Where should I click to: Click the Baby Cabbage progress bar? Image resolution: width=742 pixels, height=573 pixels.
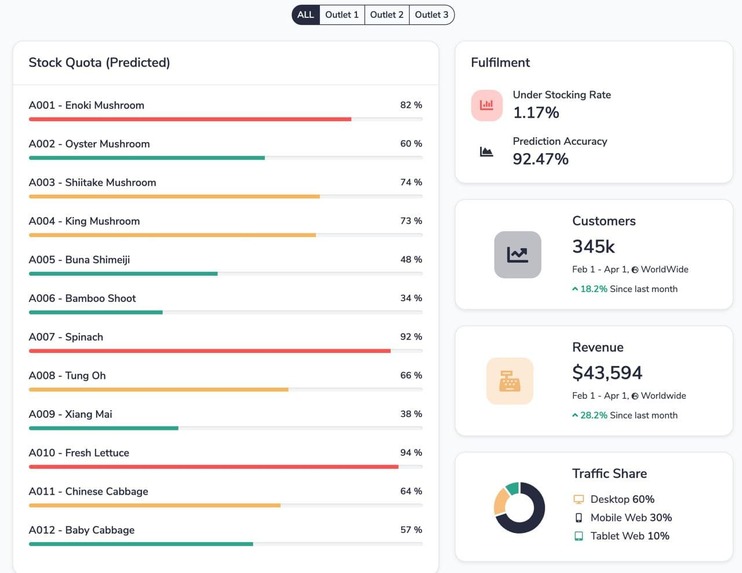(x=226, y=544)
